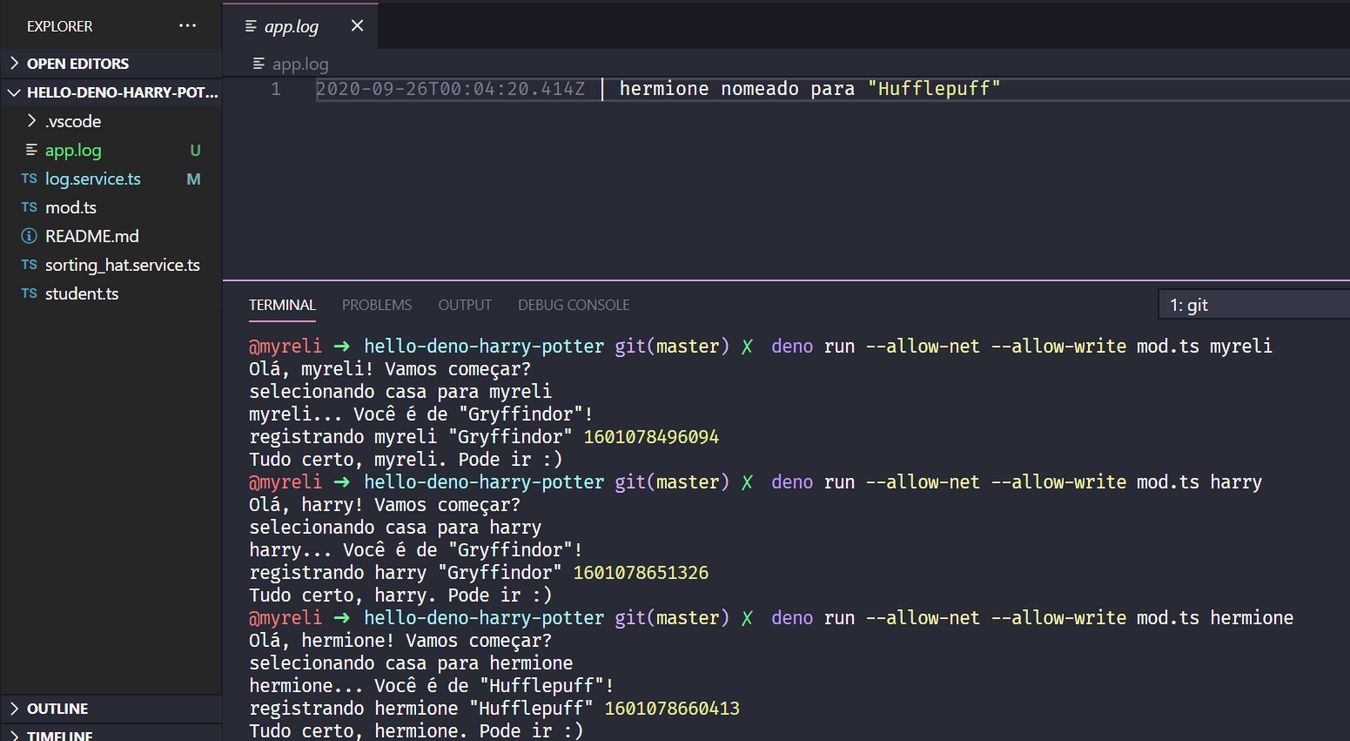
Task: Click line 1 text in the editor
Action: coord(808,89)
